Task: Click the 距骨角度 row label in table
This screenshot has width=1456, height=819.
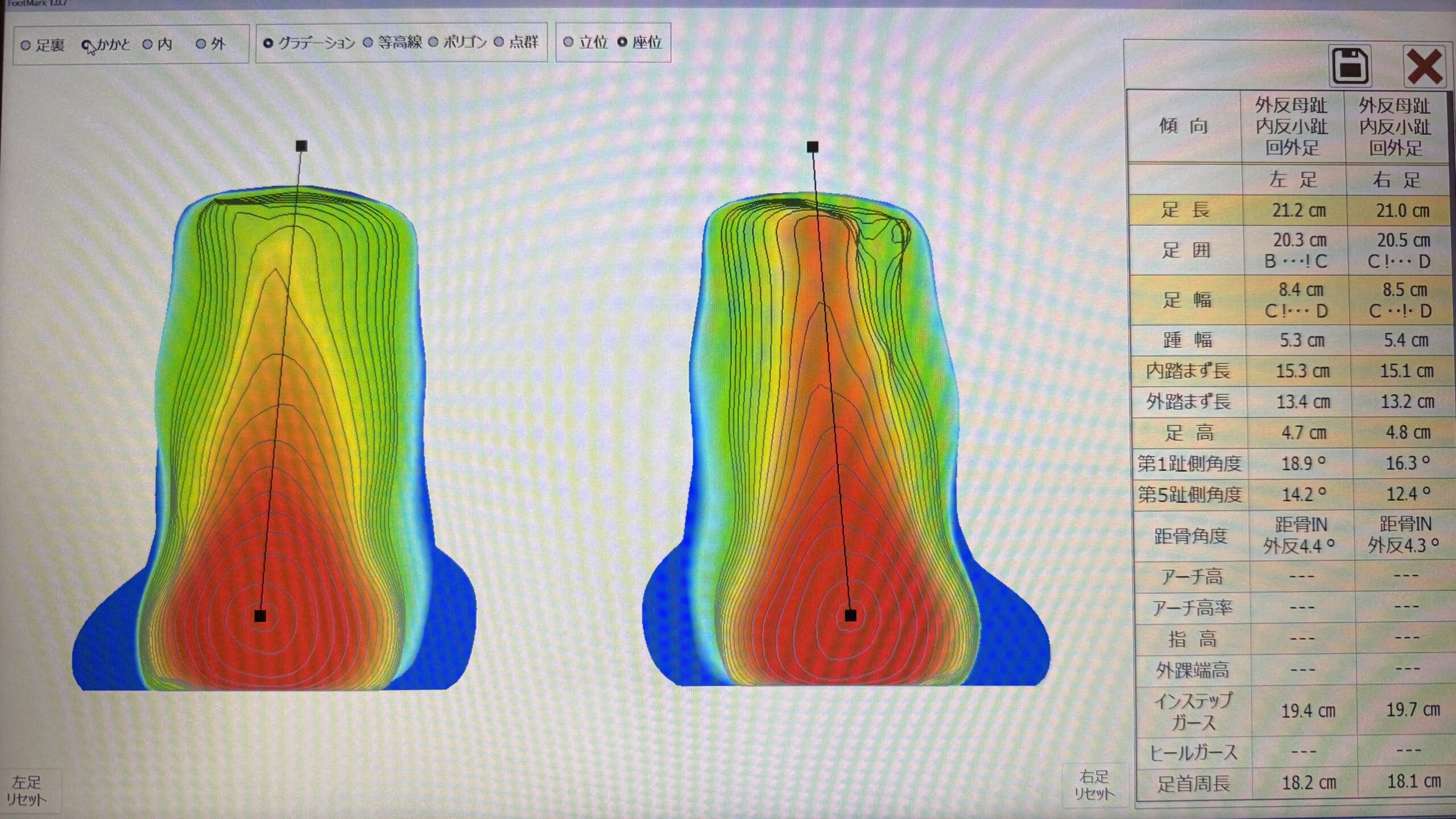Action: tap(1190, 535)
